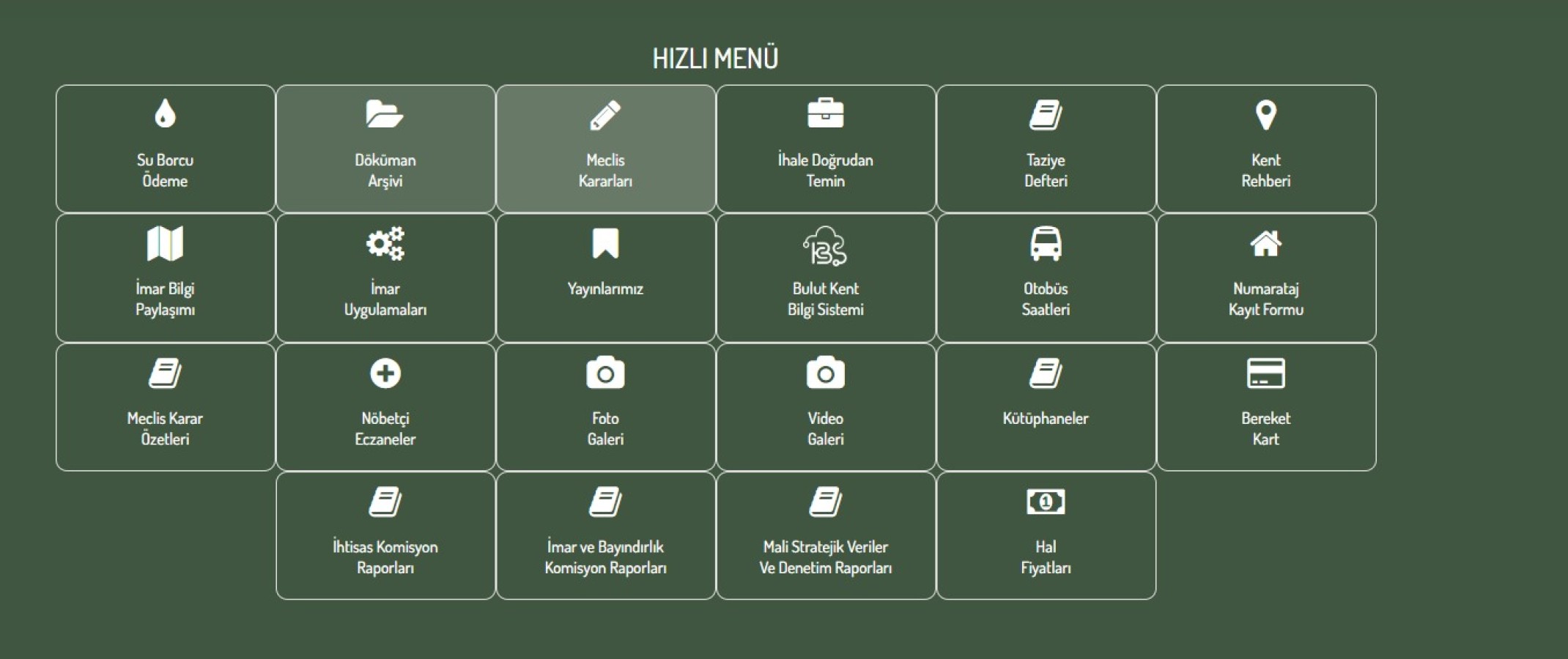Click the water drop icon for Su Borcu Ödeme
The image size is (1568, 659).
(x=165, y=114)
